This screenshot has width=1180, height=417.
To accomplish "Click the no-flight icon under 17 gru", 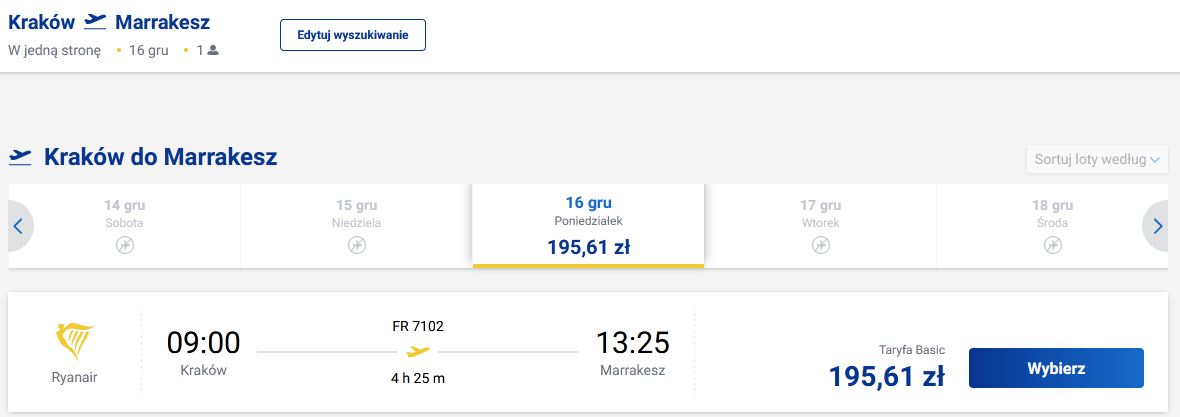I will point(820,245).
